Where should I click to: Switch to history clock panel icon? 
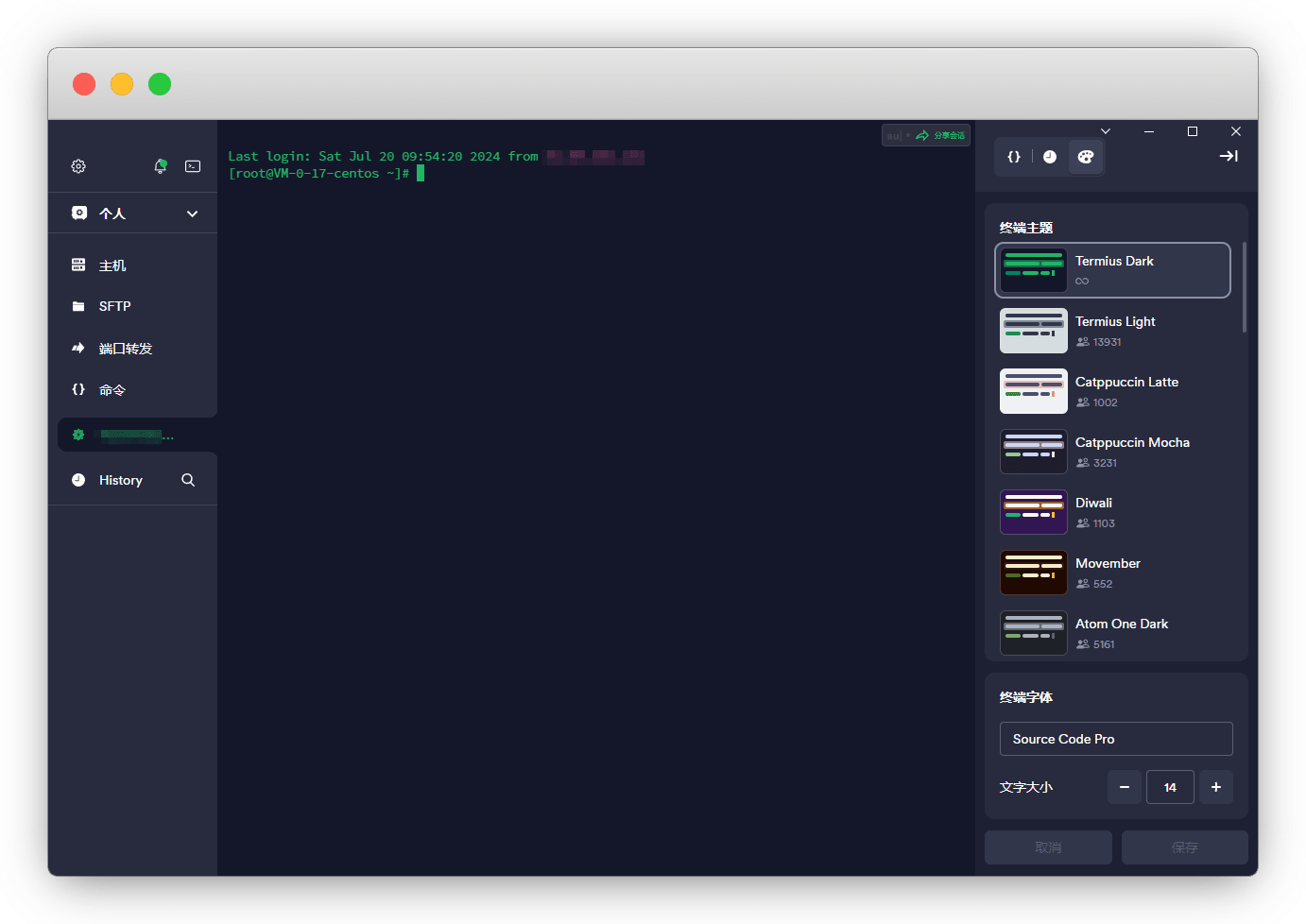[1050, 157]
